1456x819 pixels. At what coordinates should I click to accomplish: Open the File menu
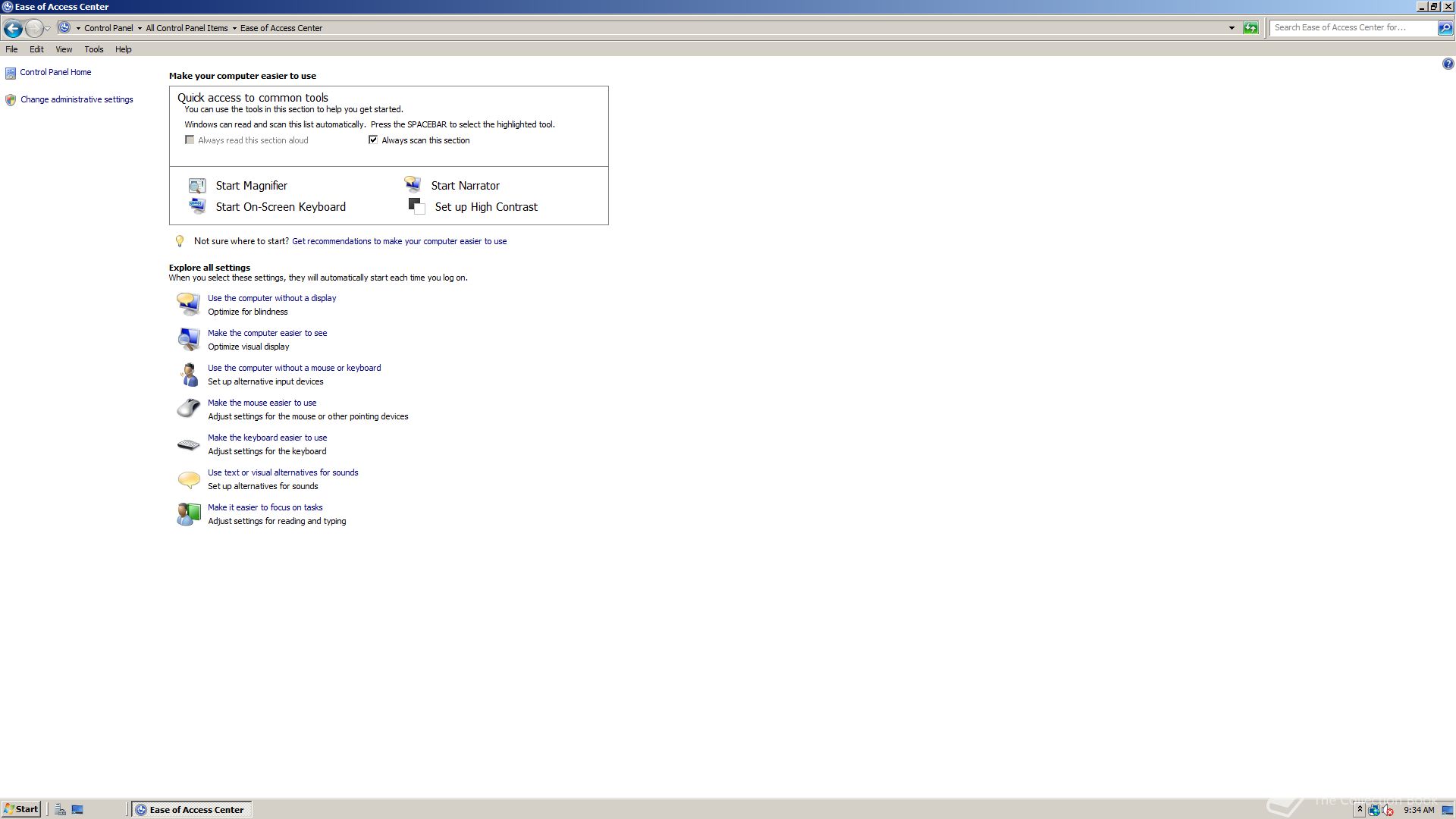coord(11,49)
